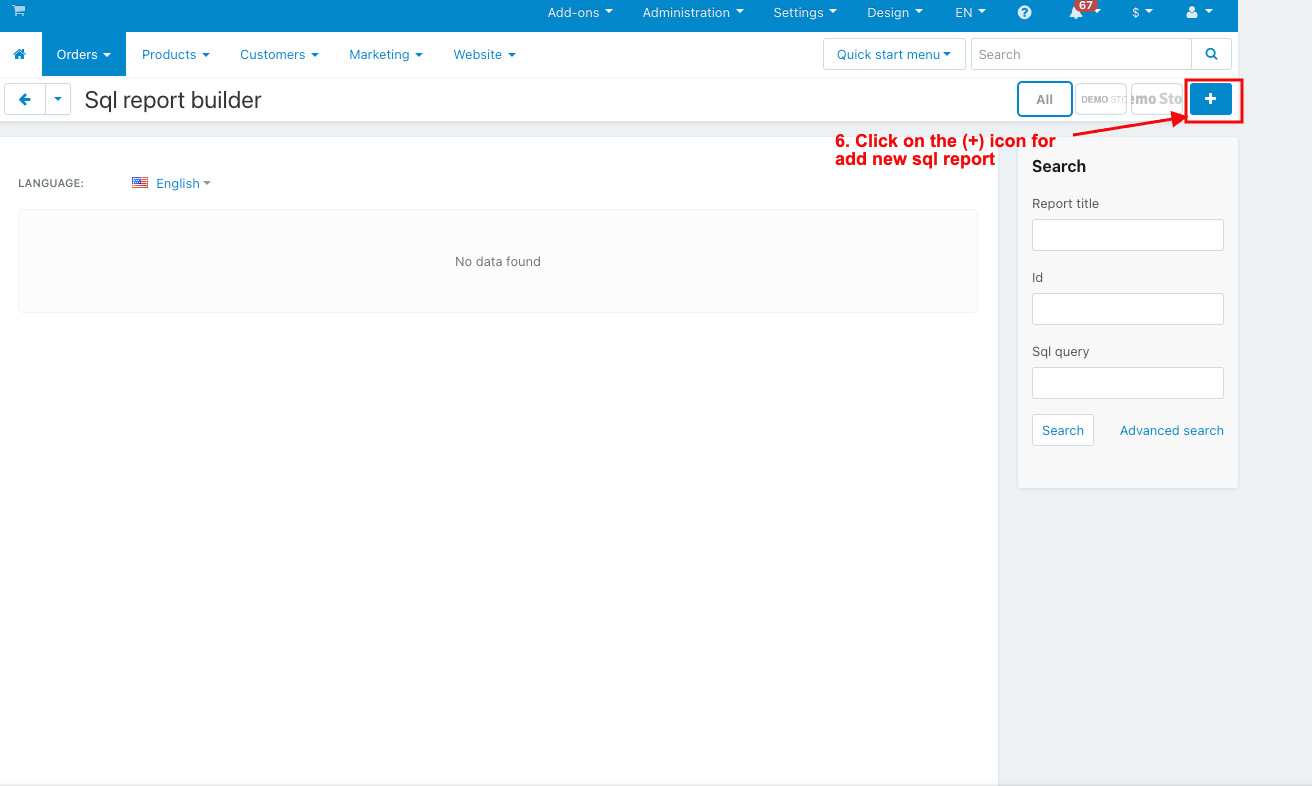The height and width of the screenshot is (786, 1312).
Task: Open the Orders menu
Action: click(84, 54)
